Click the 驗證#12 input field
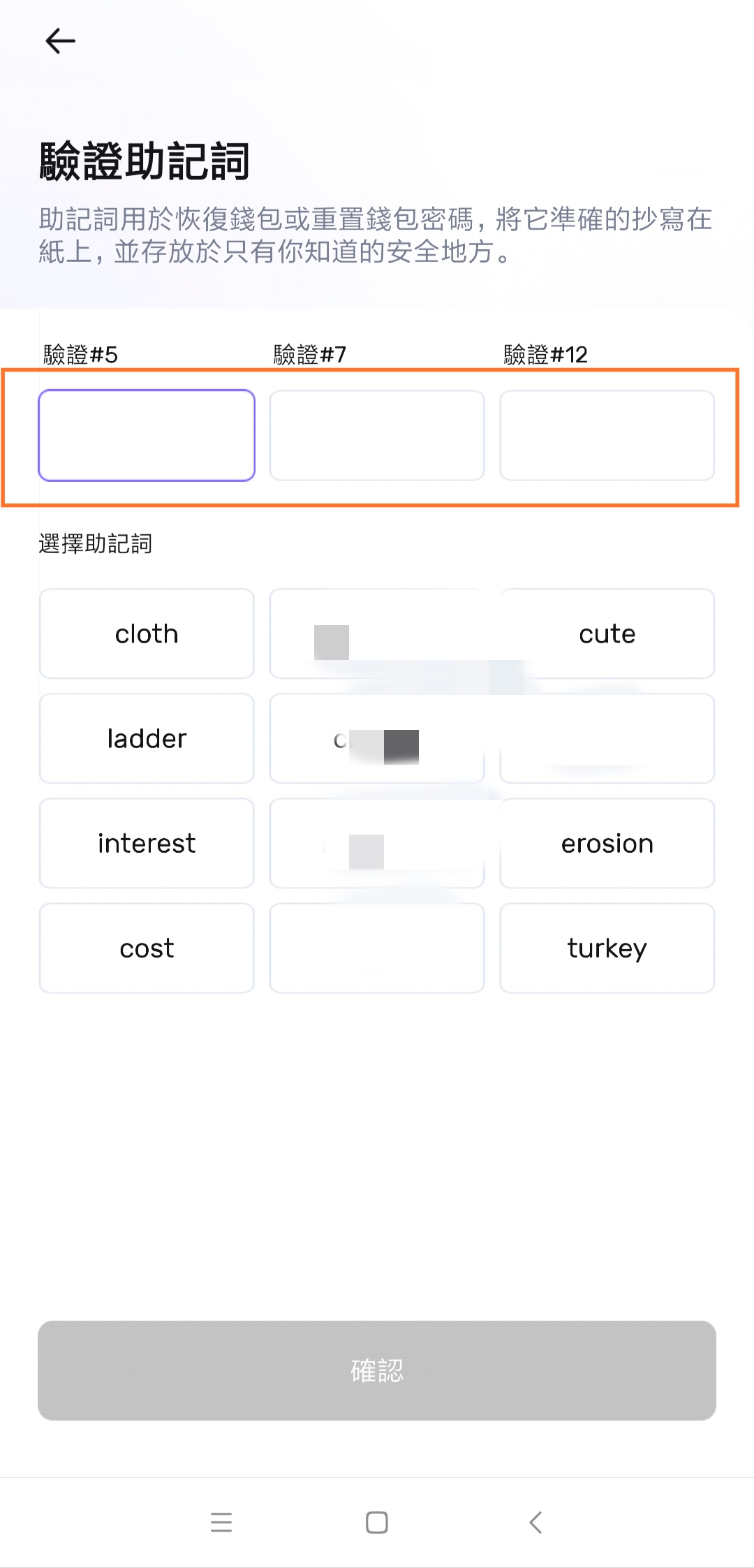Screen dimensions: 754x1568 point(606,435)
